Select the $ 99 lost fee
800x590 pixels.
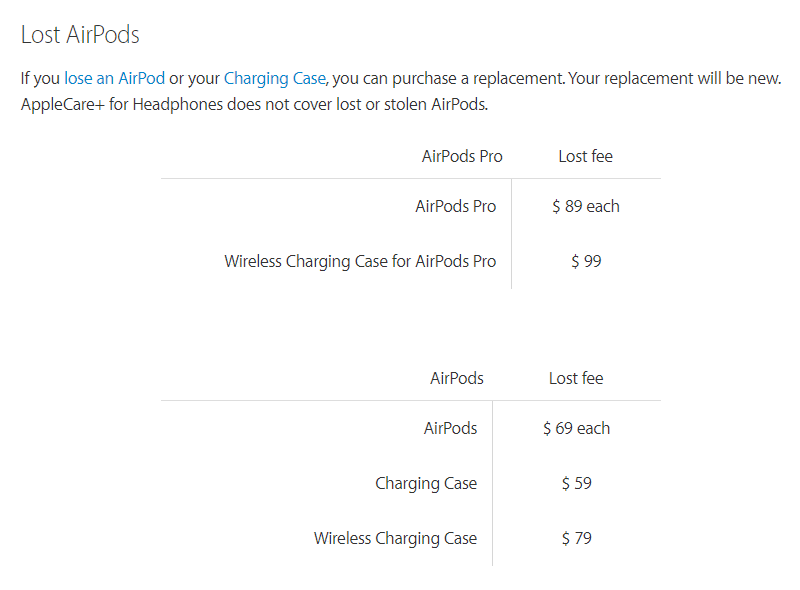coord(585,262)
